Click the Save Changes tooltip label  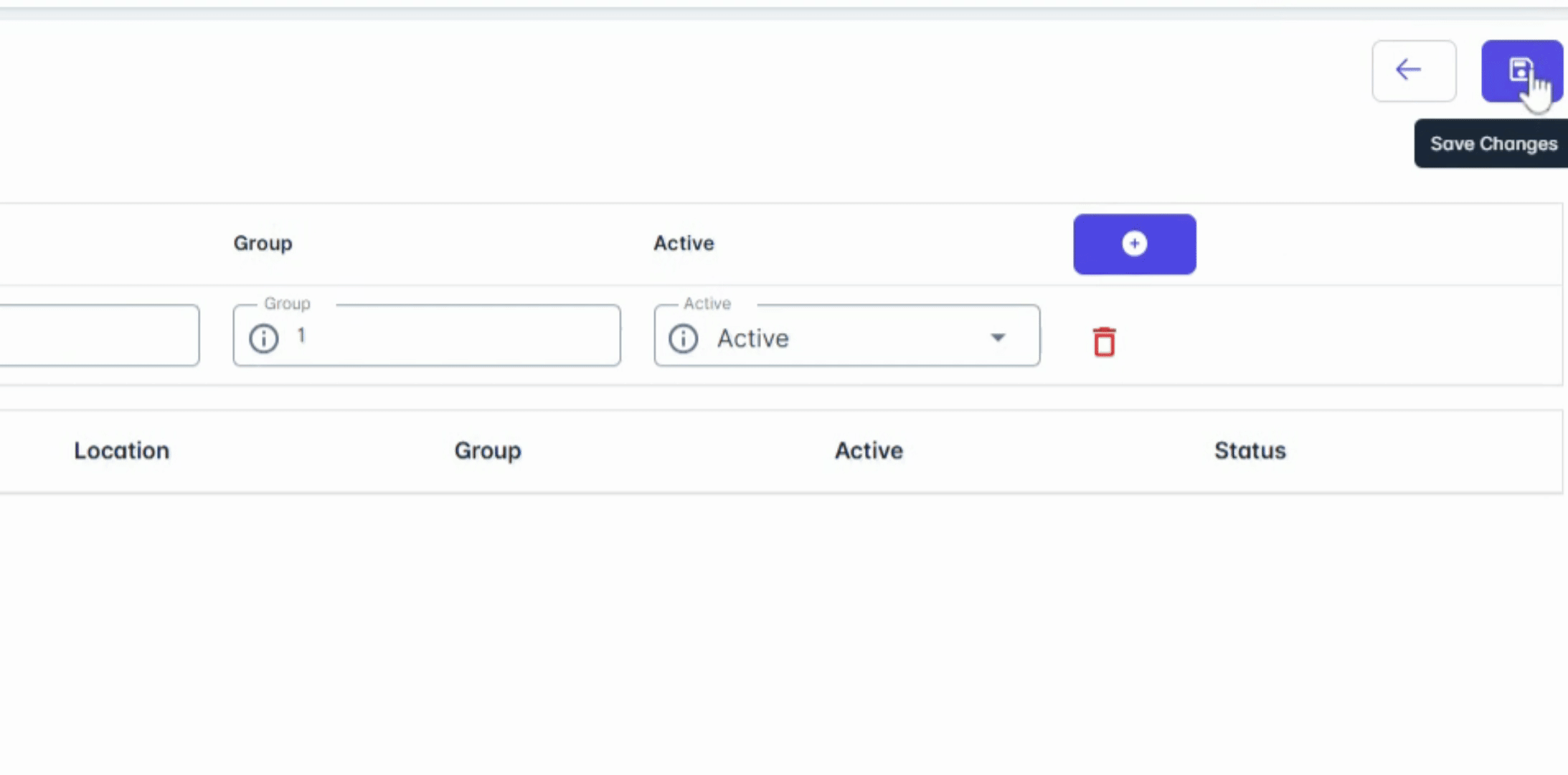coord(1493,144)
